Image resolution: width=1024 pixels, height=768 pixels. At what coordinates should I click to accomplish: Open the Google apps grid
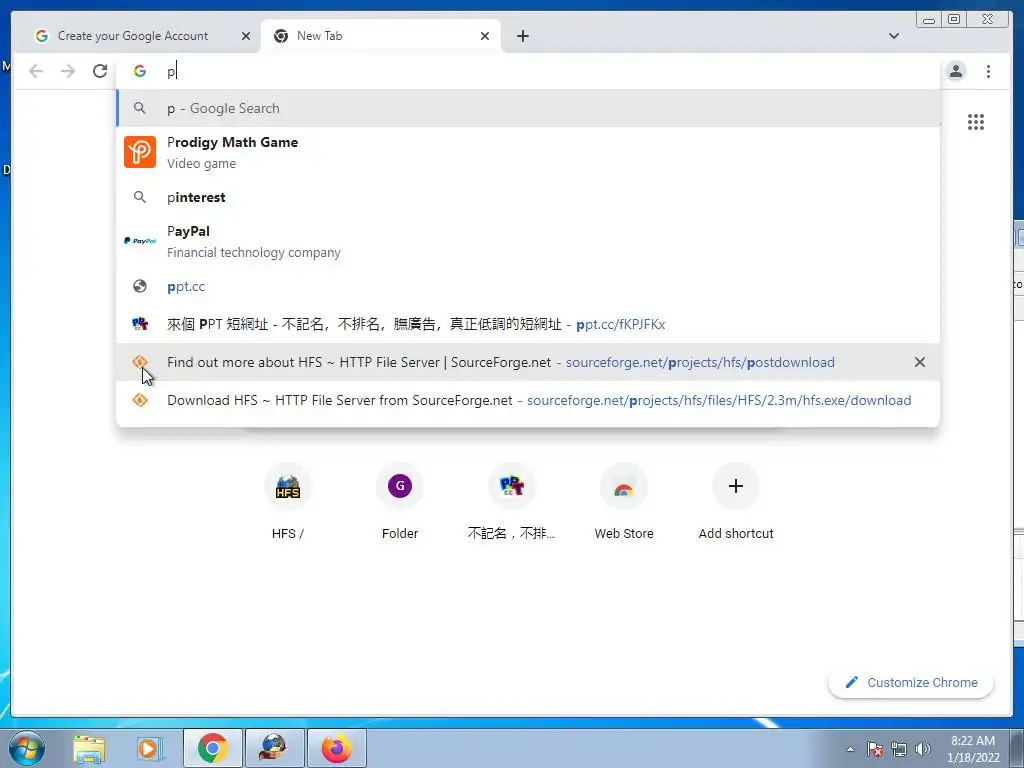(x=976, y=122)
